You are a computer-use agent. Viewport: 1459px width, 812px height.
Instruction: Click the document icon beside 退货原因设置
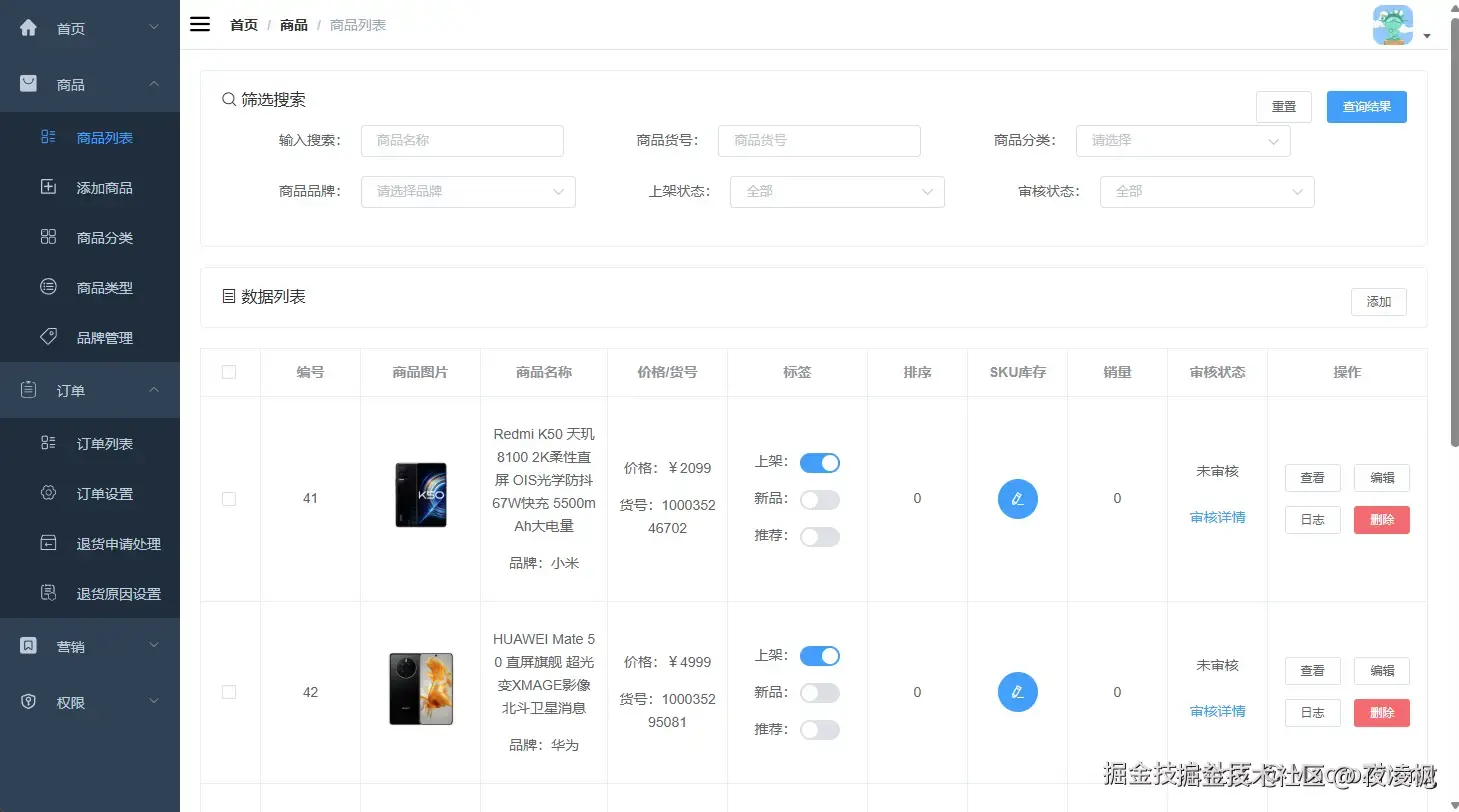48,593
